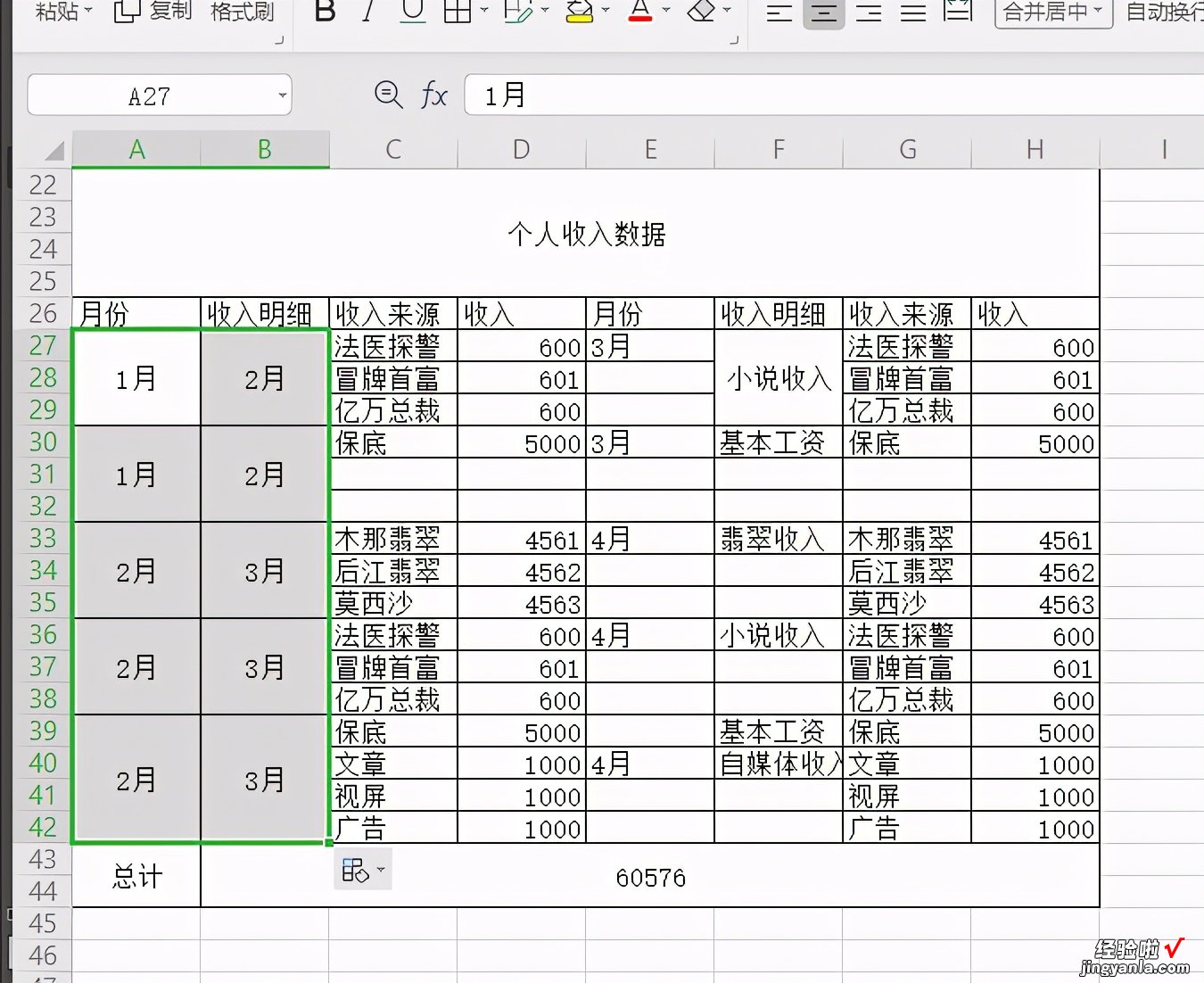The image size is (1204, 983).
Task: Select column H header
Action: pos(1035,149)
